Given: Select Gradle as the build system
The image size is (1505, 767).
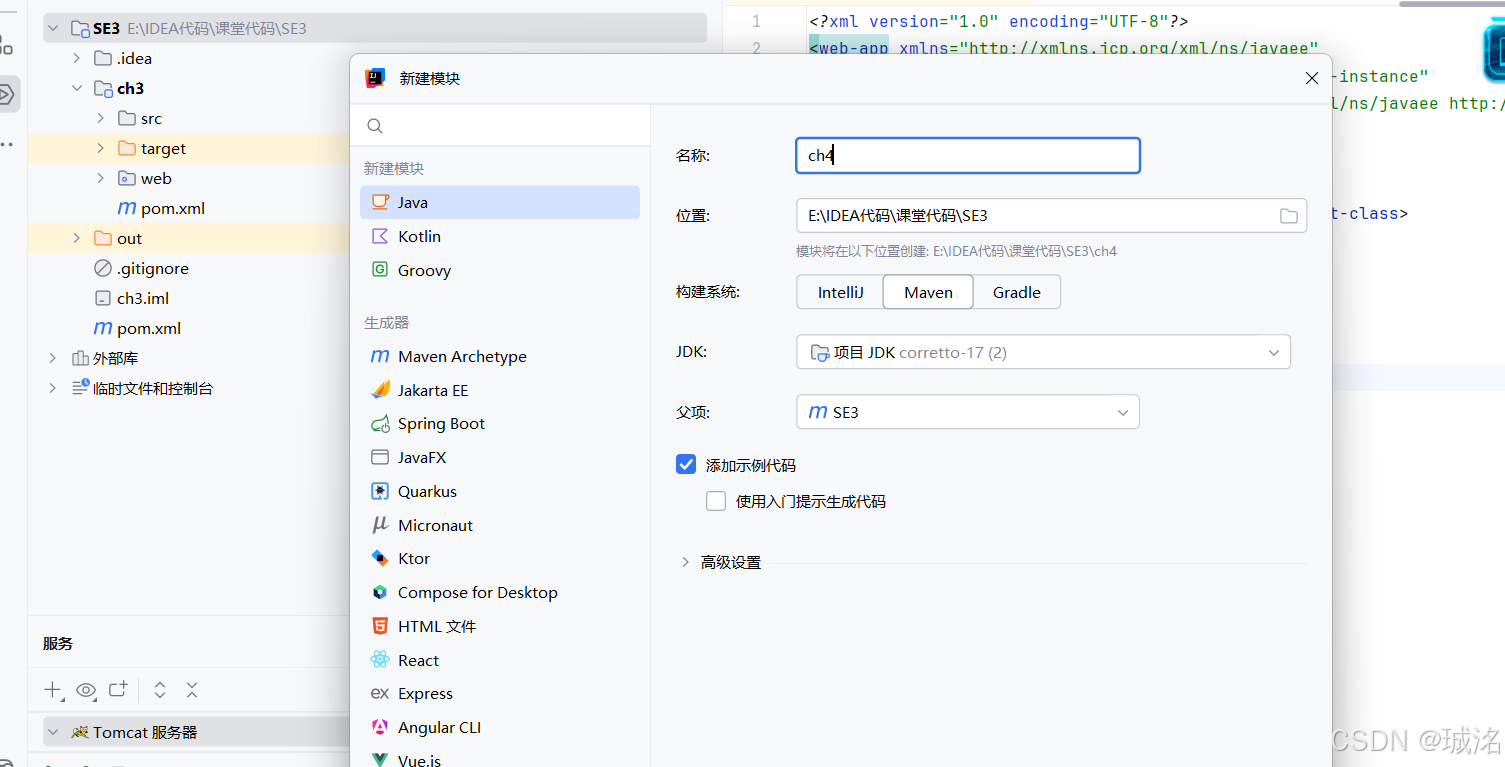Looking at the screenshot, I should point(1017,292).
